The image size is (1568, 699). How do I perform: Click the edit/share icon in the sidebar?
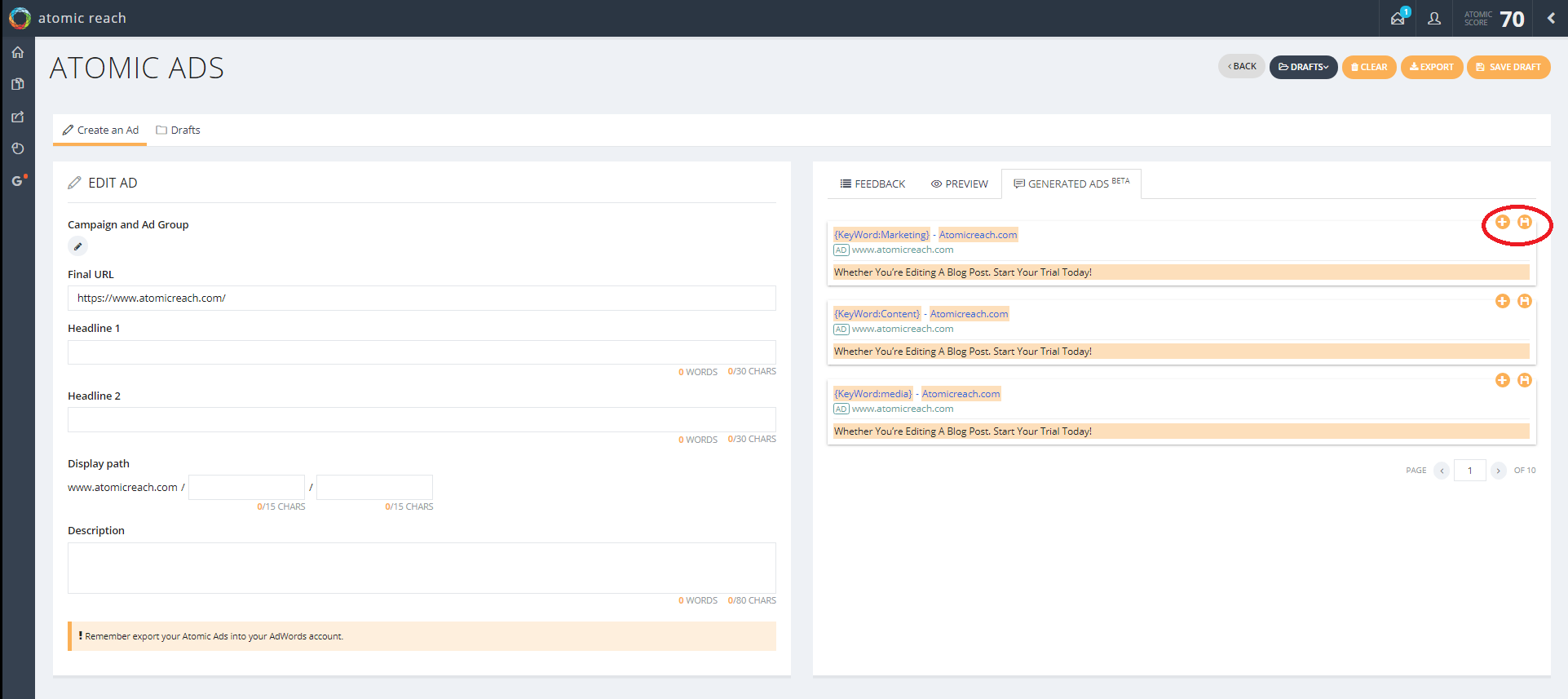[x=17, y=117]
